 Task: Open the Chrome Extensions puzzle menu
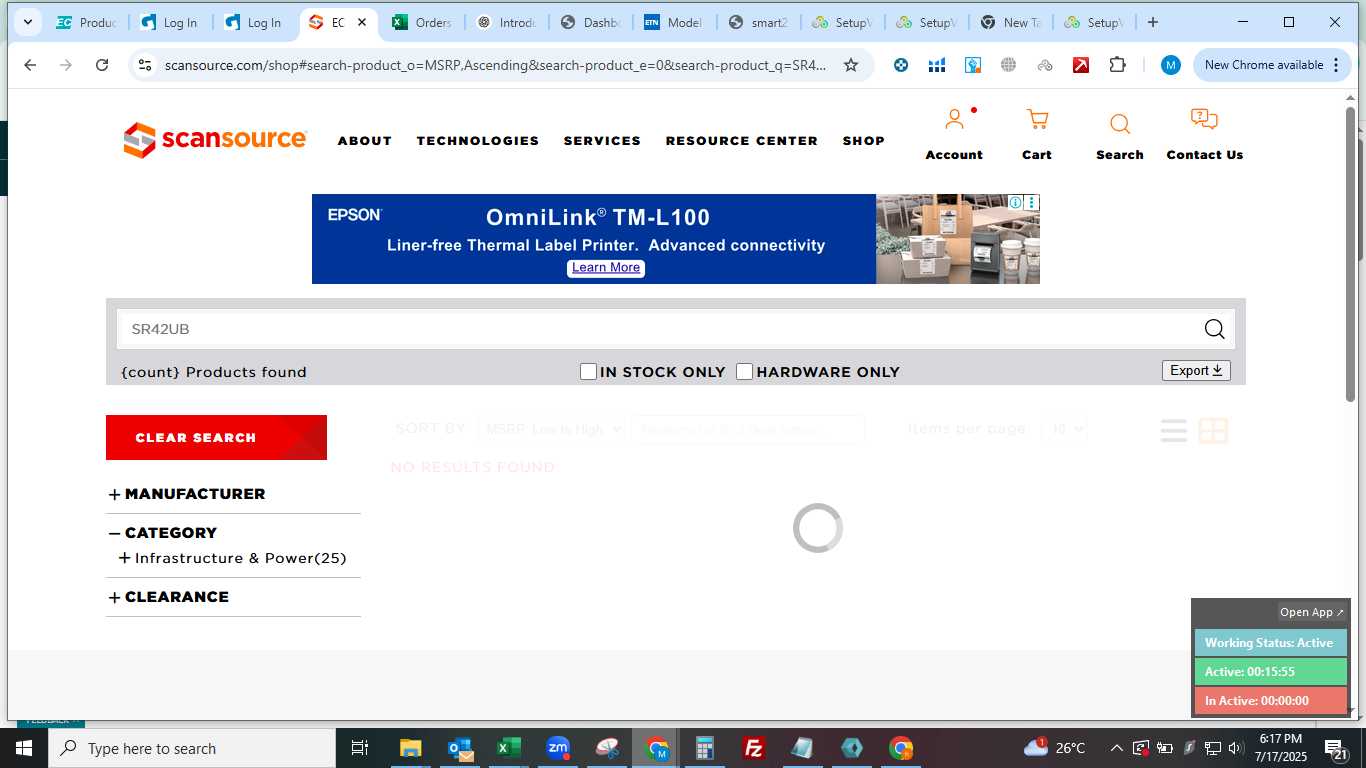click(1117, 65)
